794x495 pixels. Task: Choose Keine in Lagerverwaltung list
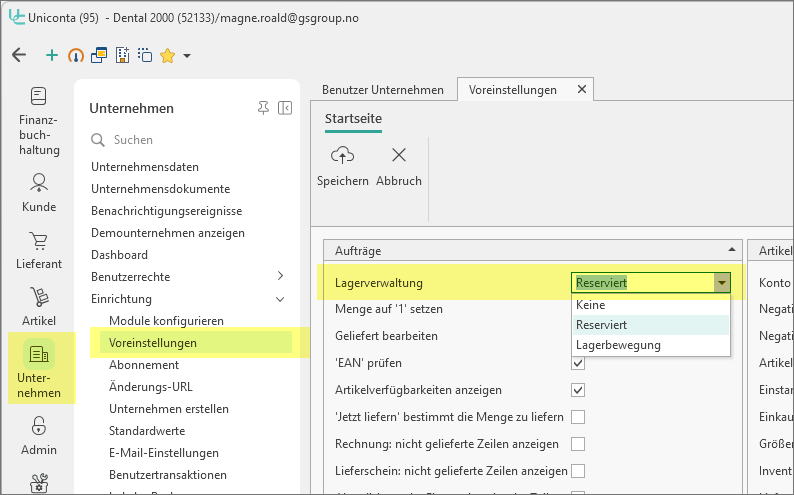(x=652, y=305)
